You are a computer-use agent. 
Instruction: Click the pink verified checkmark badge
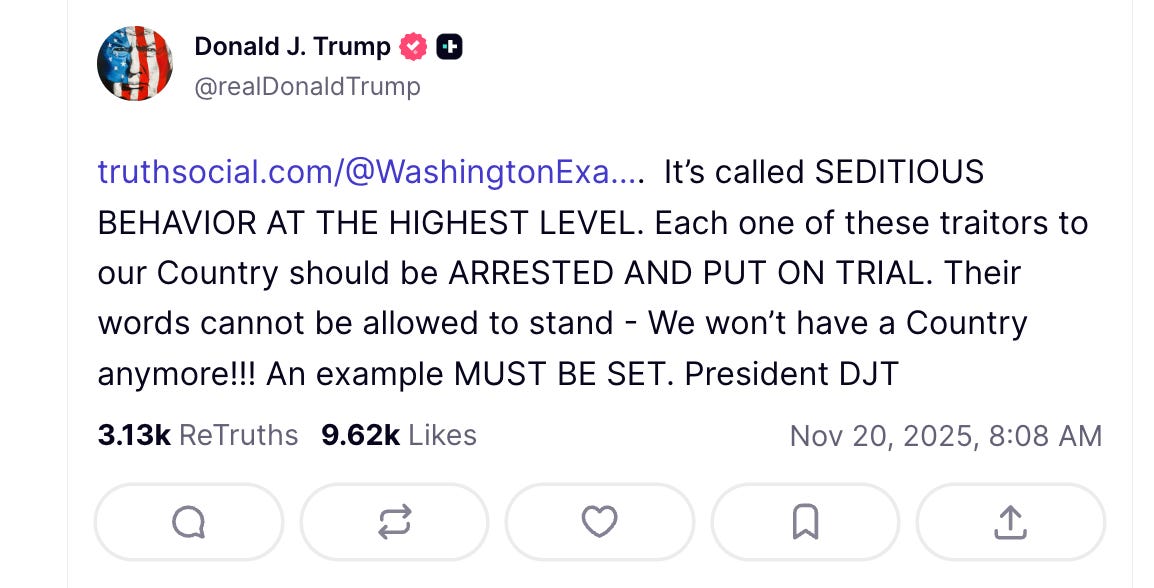[413, 44]
